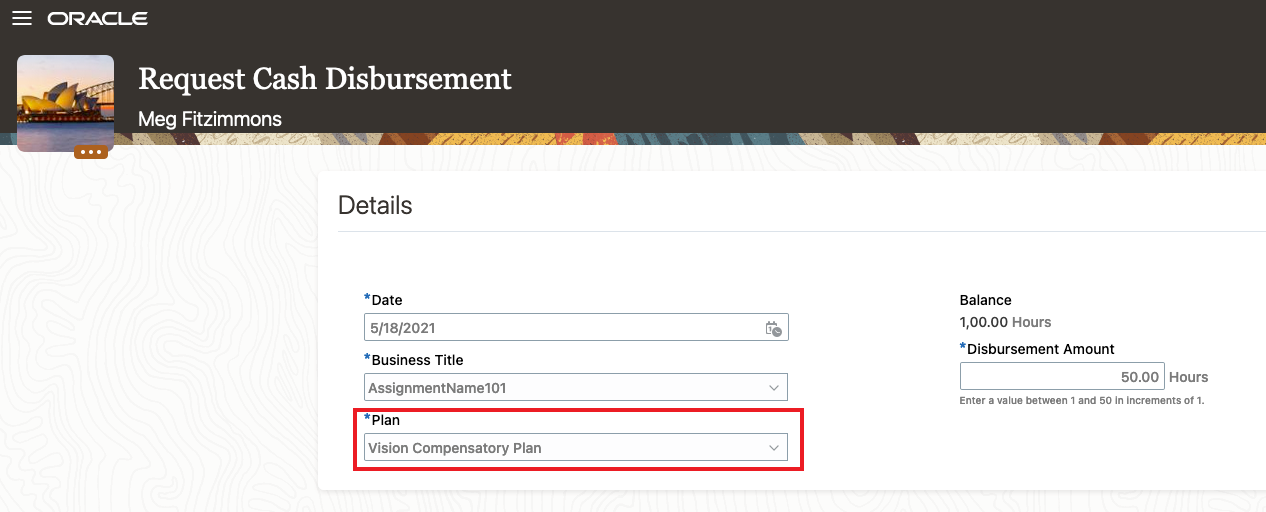Click the Oracle logo
Viewport: 1266px width, 512px height.
click(x=98, y=19)
